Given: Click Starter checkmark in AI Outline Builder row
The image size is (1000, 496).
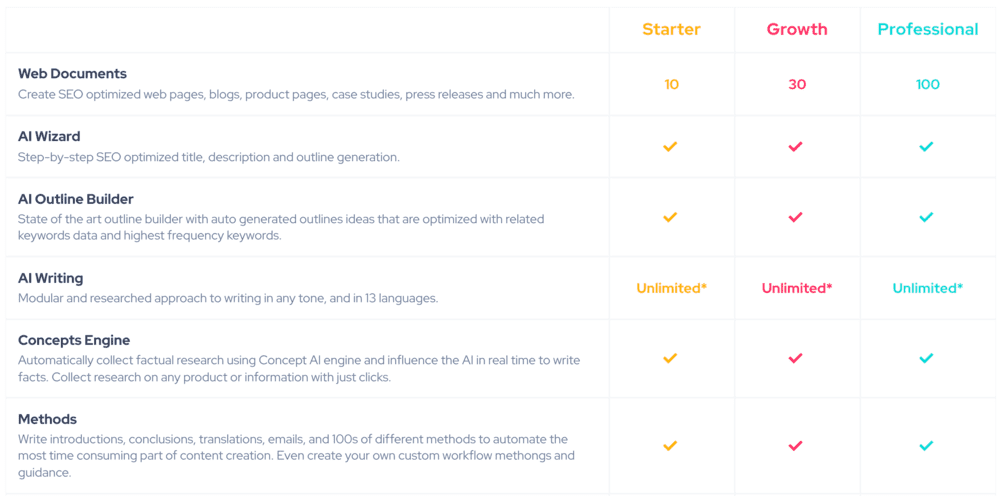Looking at the screenshot, I should [x=670, y=217].
